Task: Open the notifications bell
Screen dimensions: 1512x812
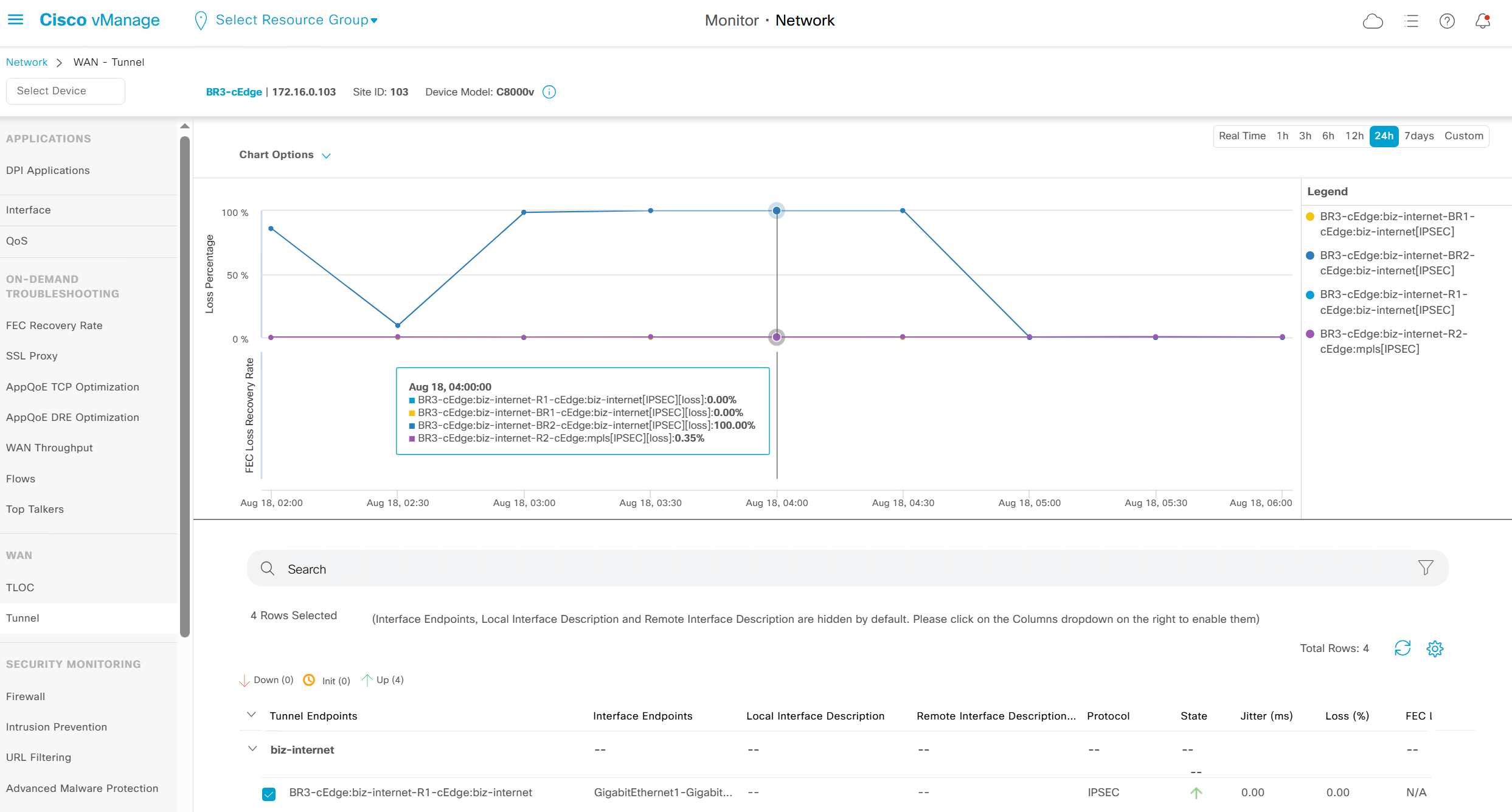Action: pyautogui.click(x=1483, y=21)
